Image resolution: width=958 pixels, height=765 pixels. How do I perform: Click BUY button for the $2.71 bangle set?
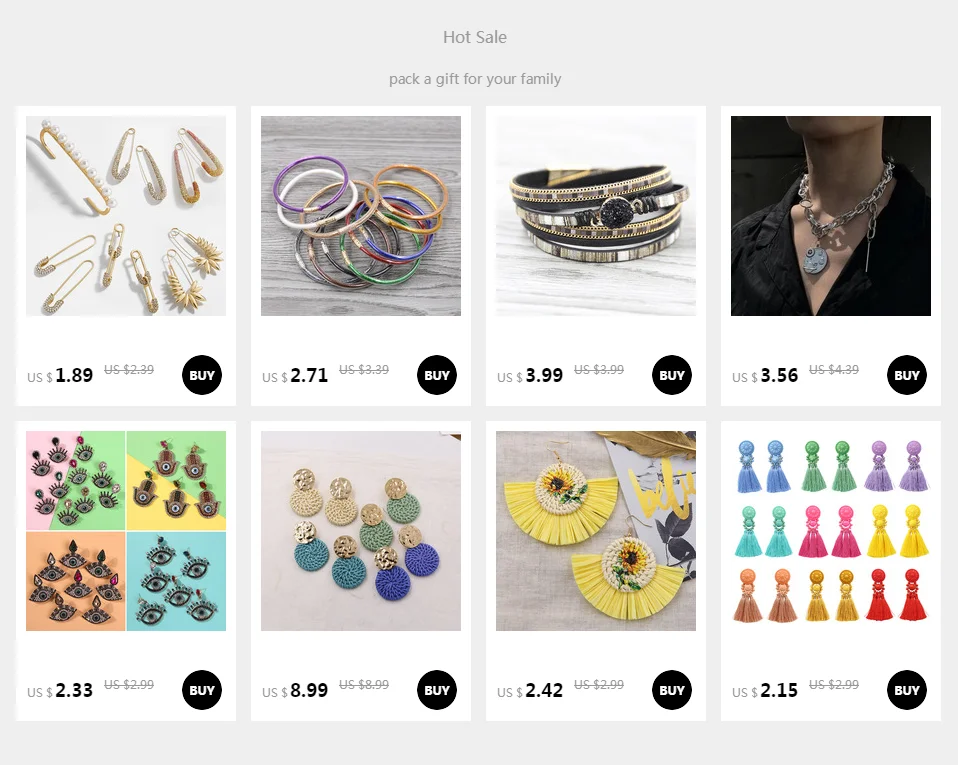coord(437,375)
